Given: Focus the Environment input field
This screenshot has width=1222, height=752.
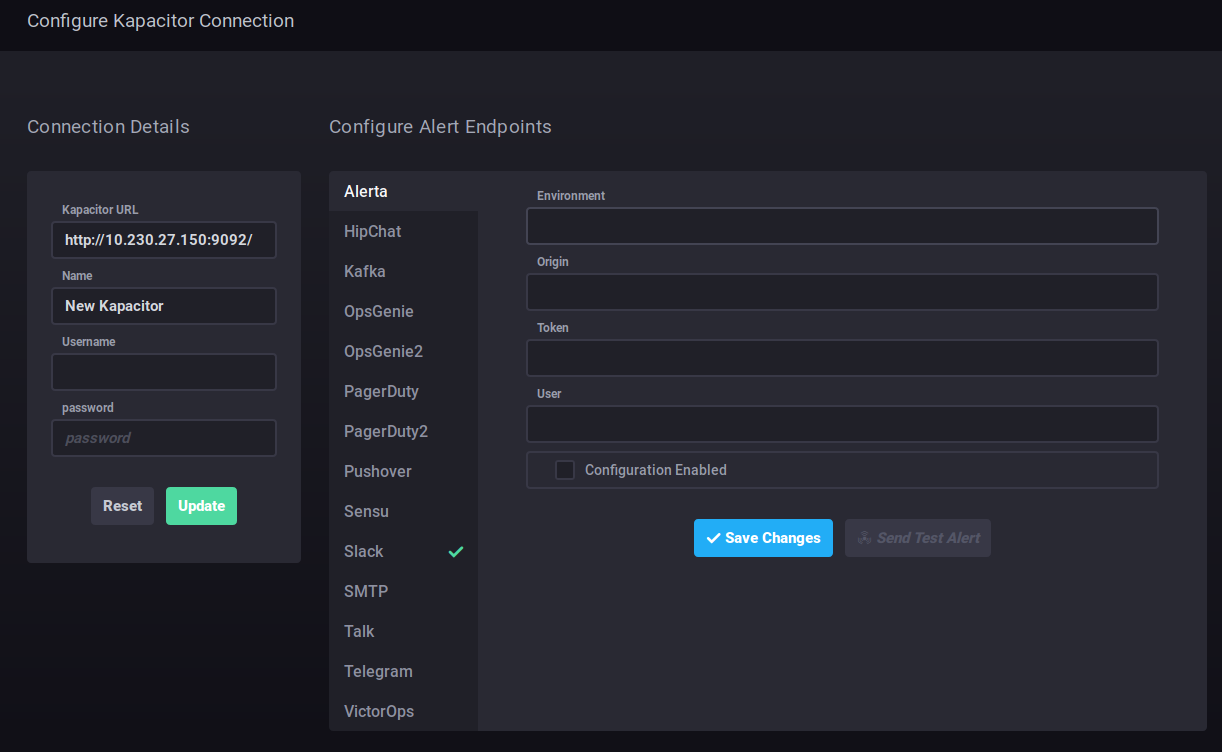Looking at the screenshot, I should pos(842,226).
